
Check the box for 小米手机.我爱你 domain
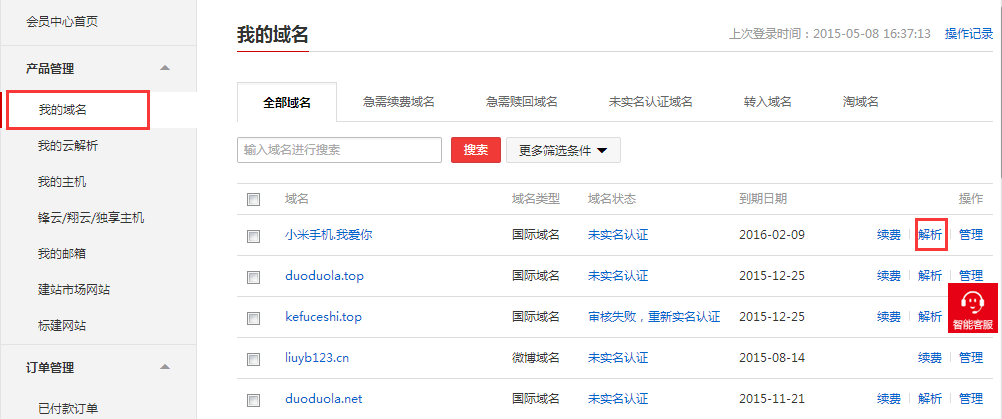tap(253, 236)
